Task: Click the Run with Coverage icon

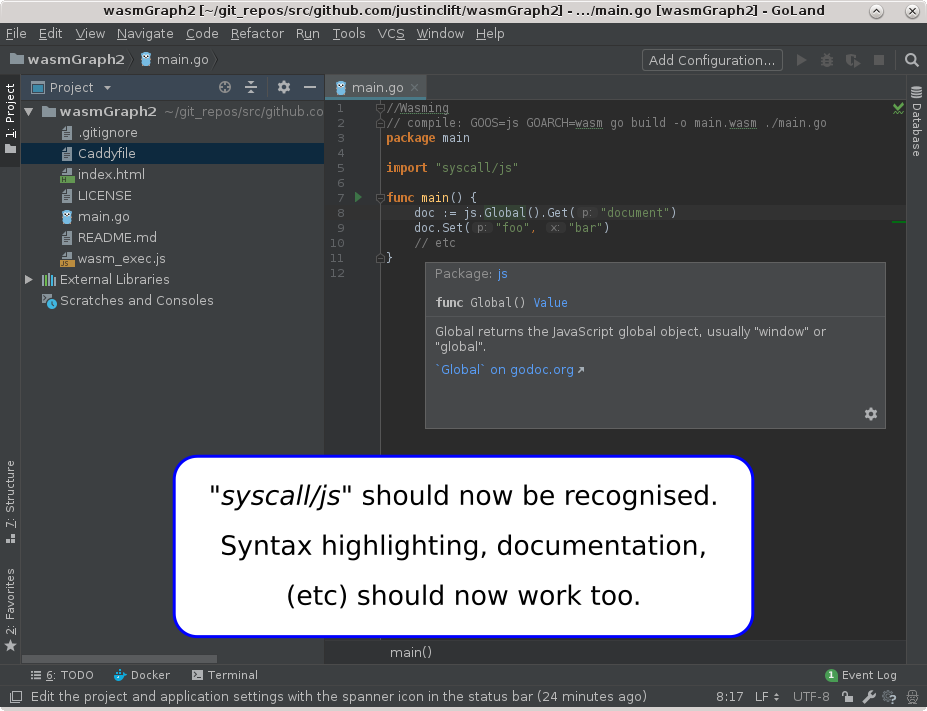Action: (x=853, y=60)
